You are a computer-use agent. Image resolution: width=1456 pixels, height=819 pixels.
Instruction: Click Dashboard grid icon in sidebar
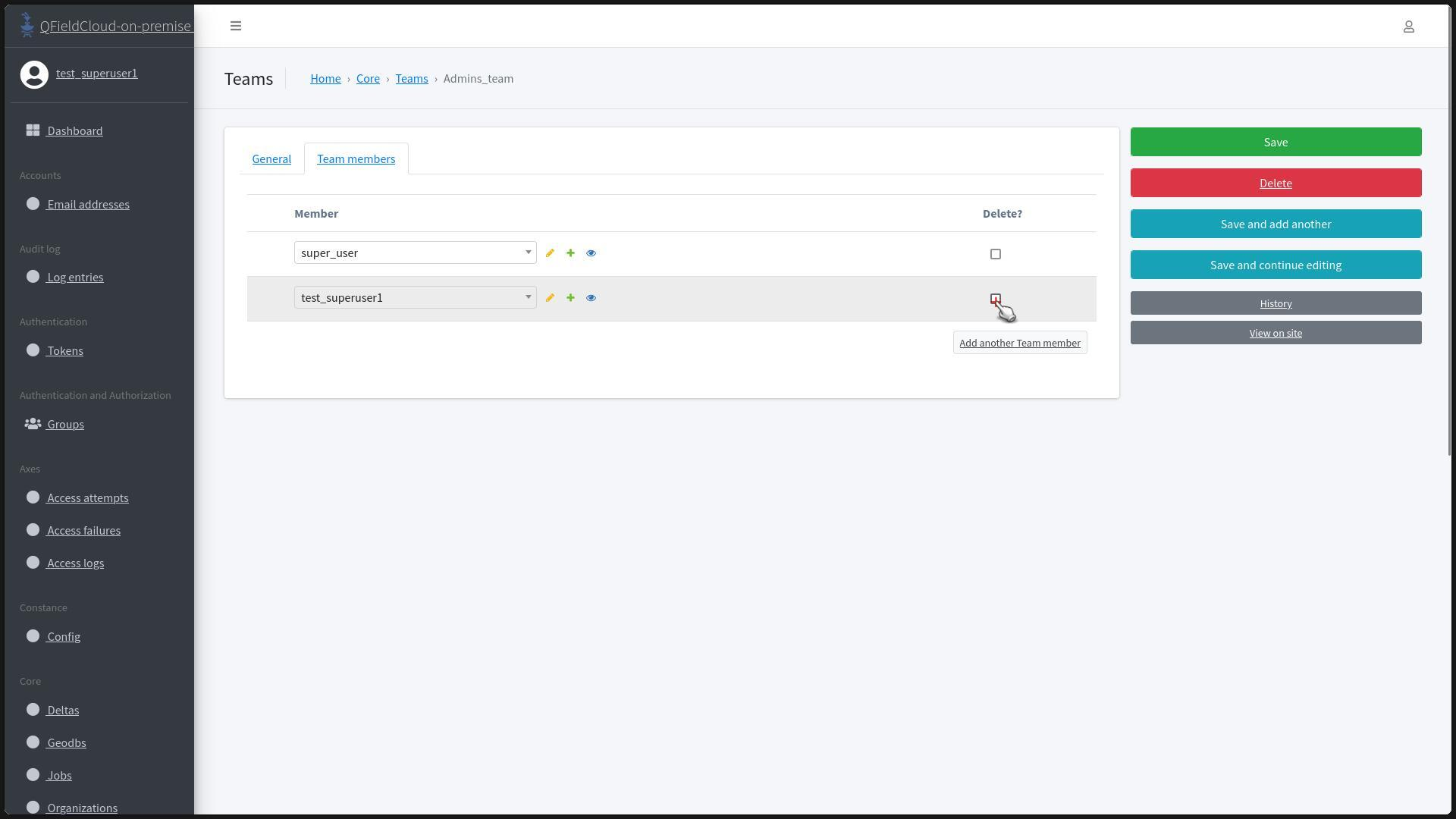click(33, 130)
